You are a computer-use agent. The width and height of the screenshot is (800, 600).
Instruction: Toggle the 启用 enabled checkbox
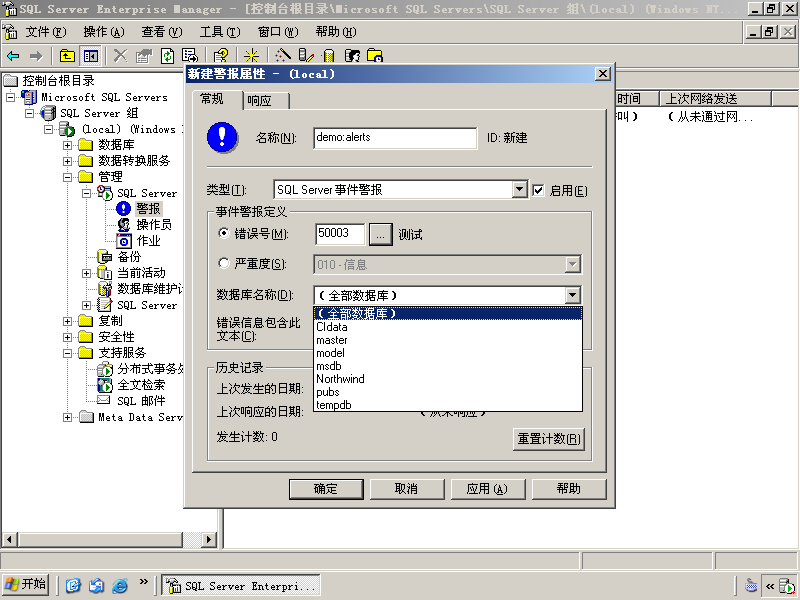tap(538, 190)
